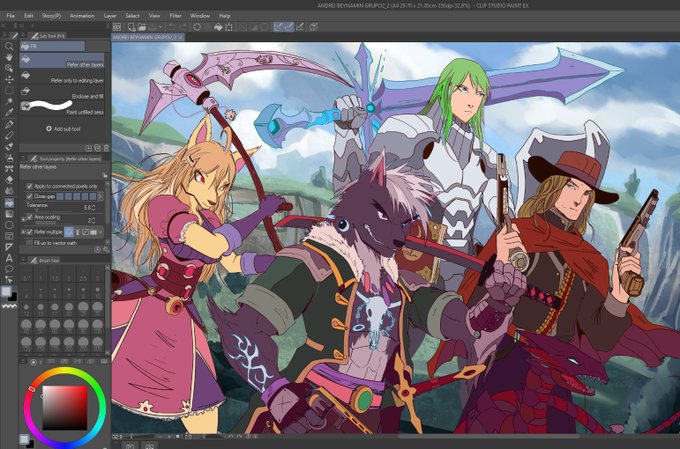Click the Fill bucket icon in command bar
680x449 pixels.
pos(218,27)
